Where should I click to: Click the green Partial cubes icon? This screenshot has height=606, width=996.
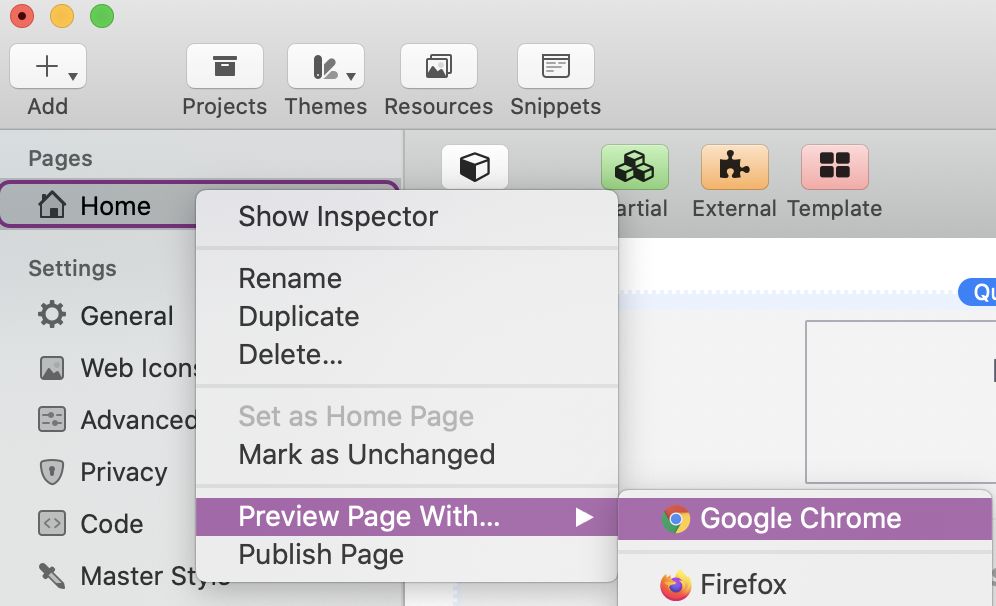tap(634, 168)
